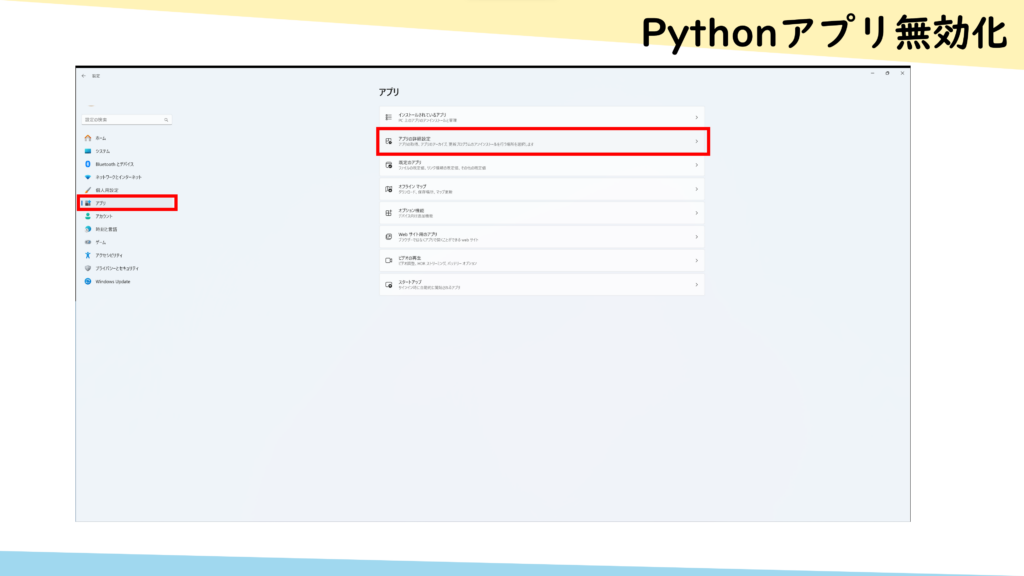Expand the apps for websites chevron
The width and height of the screenshot is (1024, 576).
point(696,237)
